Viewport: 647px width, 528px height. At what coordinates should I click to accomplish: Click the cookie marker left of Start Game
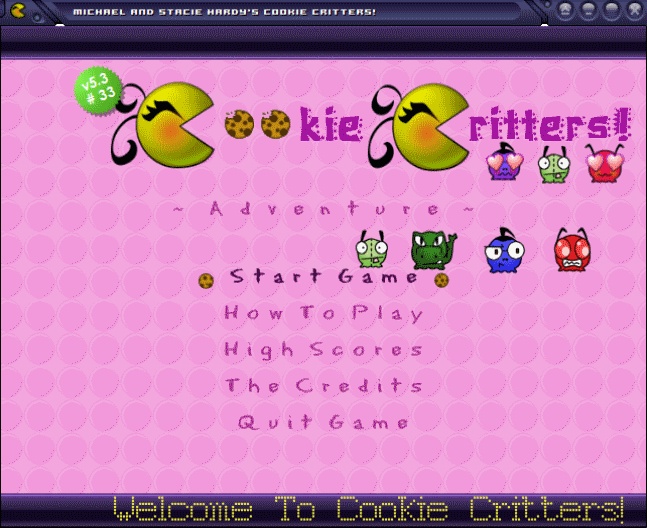click(x=206, y=281)
